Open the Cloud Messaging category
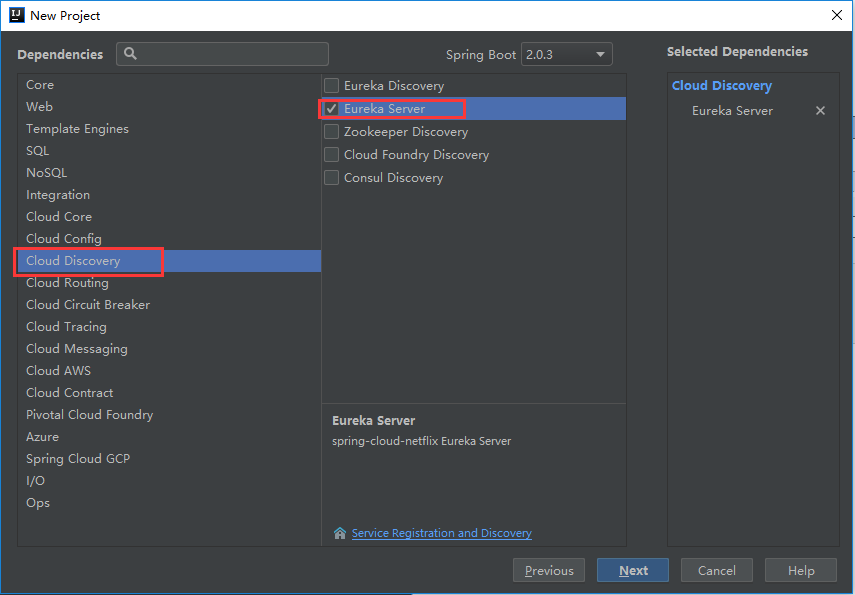Screen dimensions: 855x595 point(169,348)
